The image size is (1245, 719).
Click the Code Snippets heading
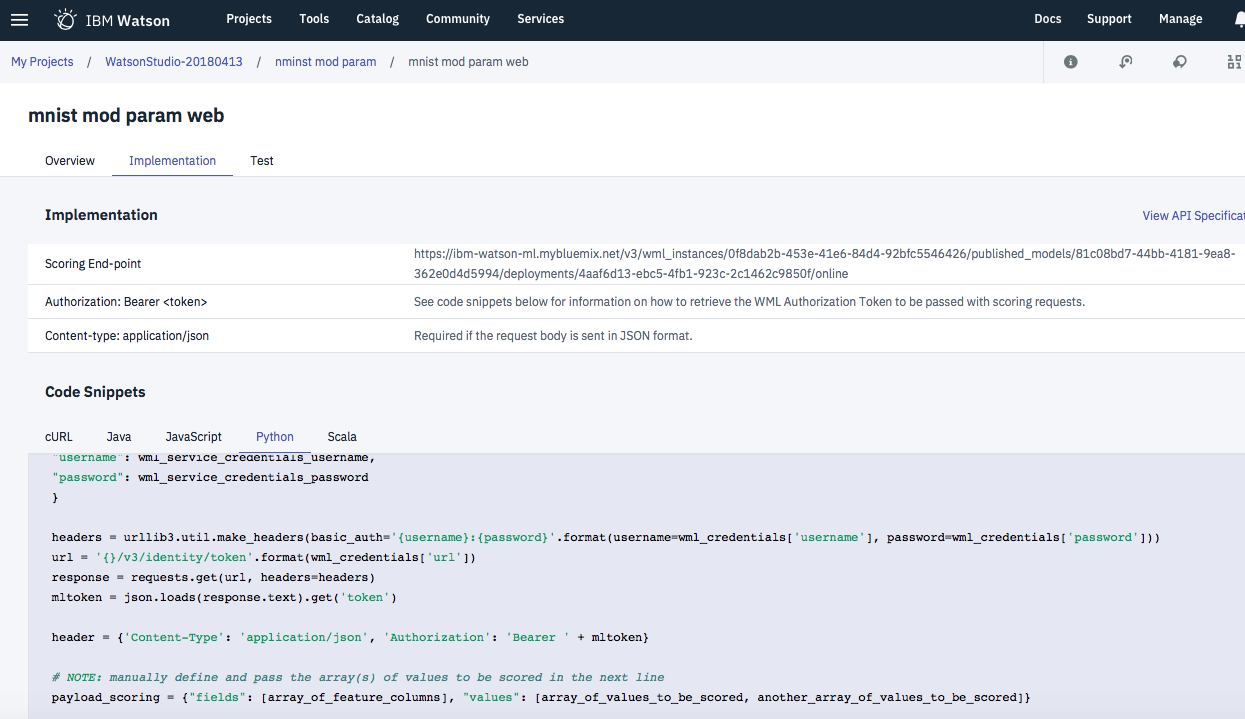pyautogui.click(x=95, y=392)
